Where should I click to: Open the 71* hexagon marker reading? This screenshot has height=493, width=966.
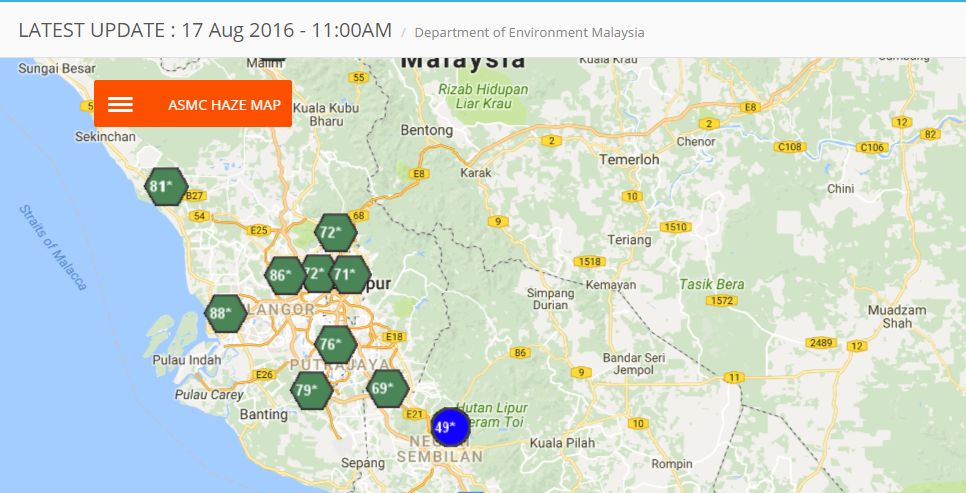(x=349, y=273)
